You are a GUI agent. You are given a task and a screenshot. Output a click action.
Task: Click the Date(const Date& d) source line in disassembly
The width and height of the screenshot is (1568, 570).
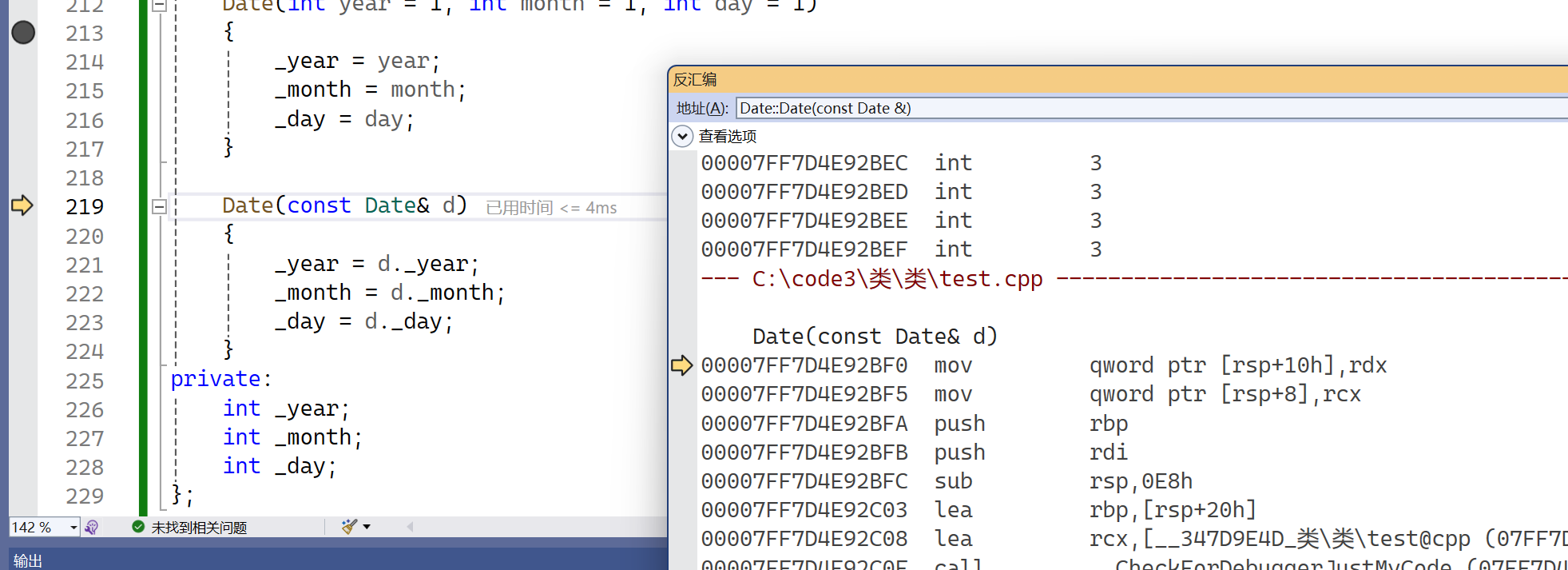(875, 337)
